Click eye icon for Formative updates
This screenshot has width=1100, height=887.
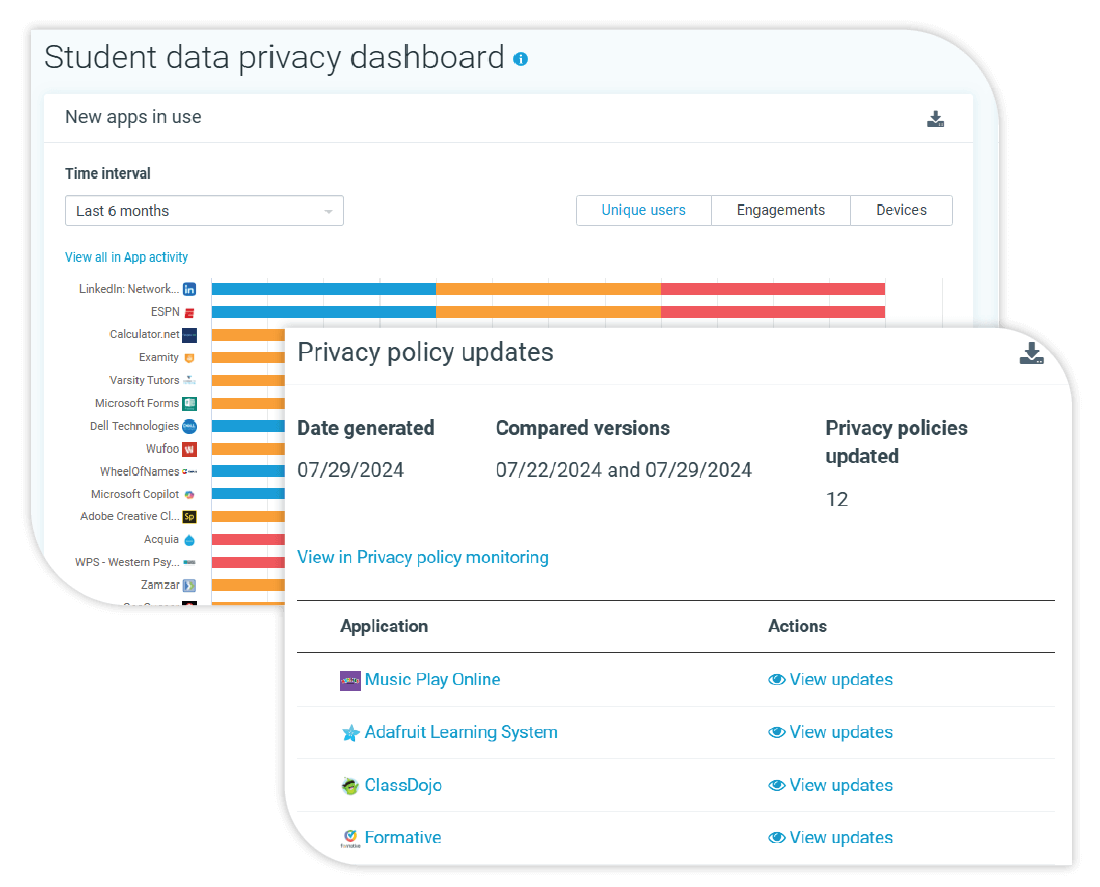[x=777, y=838]
